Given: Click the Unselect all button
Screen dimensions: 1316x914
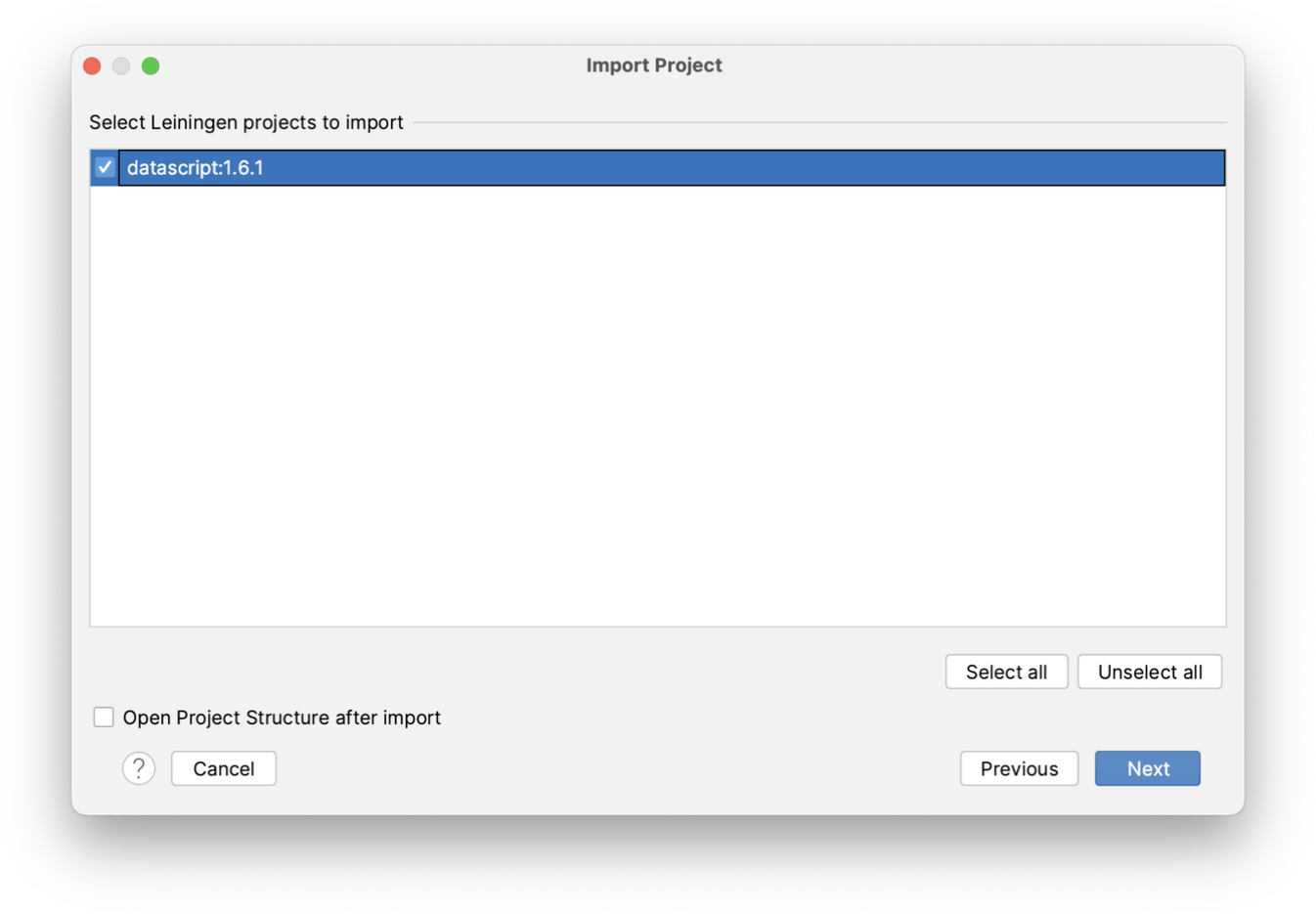Looking at the screenshot, I should 1150,672.
